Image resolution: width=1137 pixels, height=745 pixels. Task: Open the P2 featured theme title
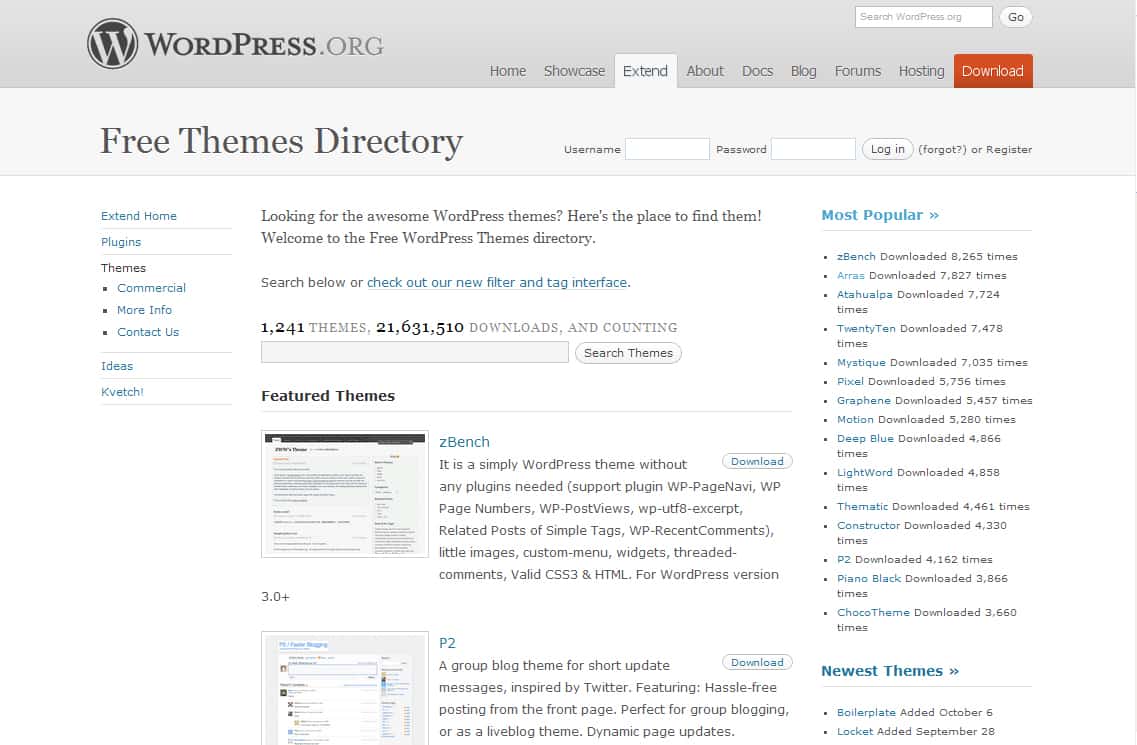[447, 643]
